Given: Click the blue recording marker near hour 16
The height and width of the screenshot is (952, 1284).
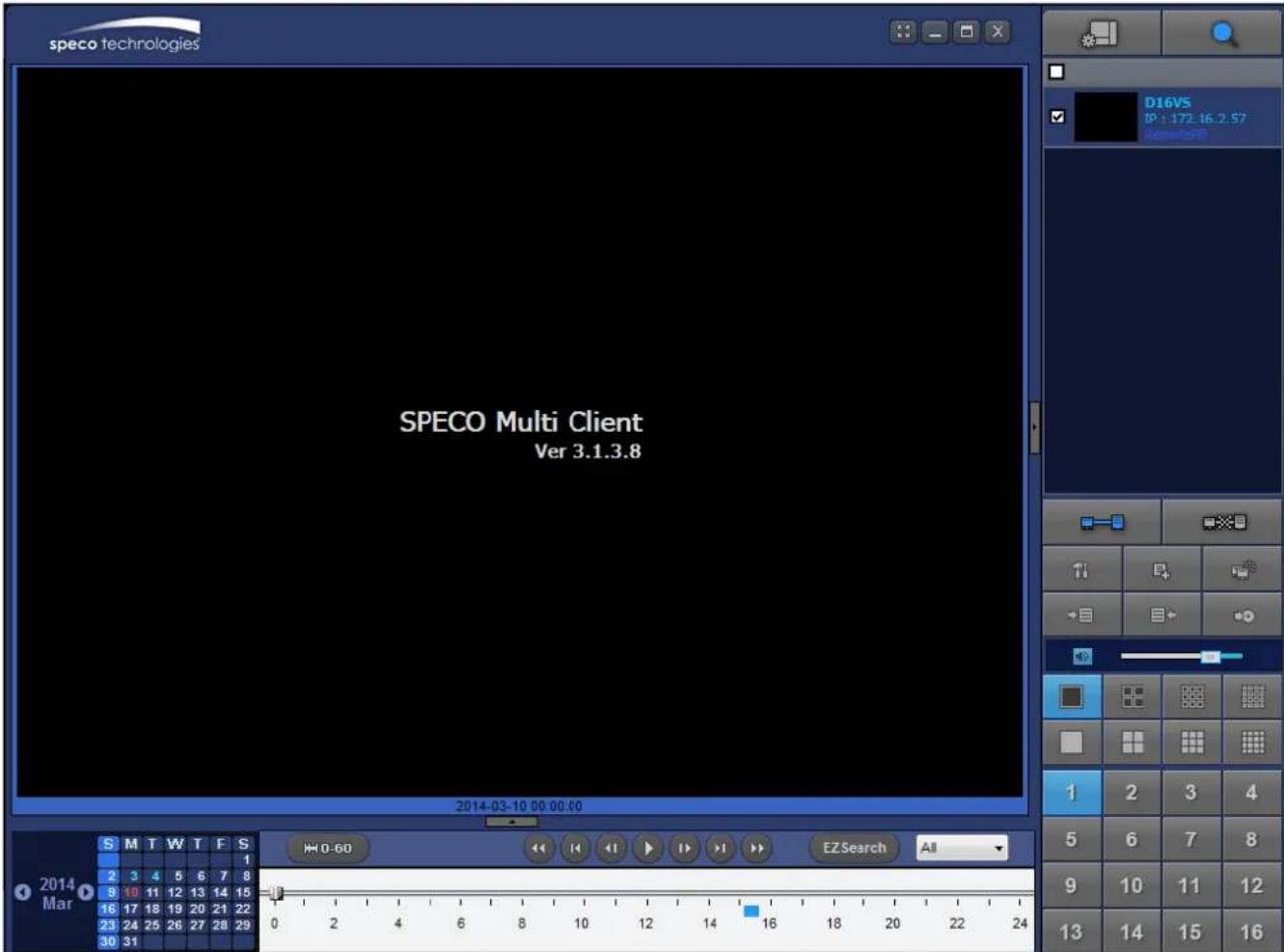Looking at the screenshot, I should pyautogui.click(x=751, y=911).
